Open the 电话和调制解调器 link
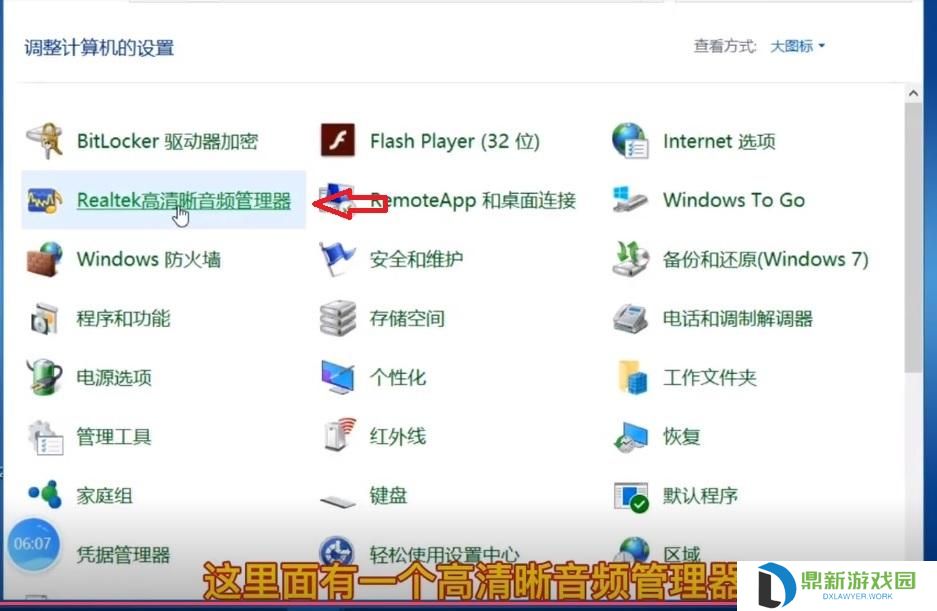Image resolution: width=937 pixels, height=611 pixels. (737, 318)
